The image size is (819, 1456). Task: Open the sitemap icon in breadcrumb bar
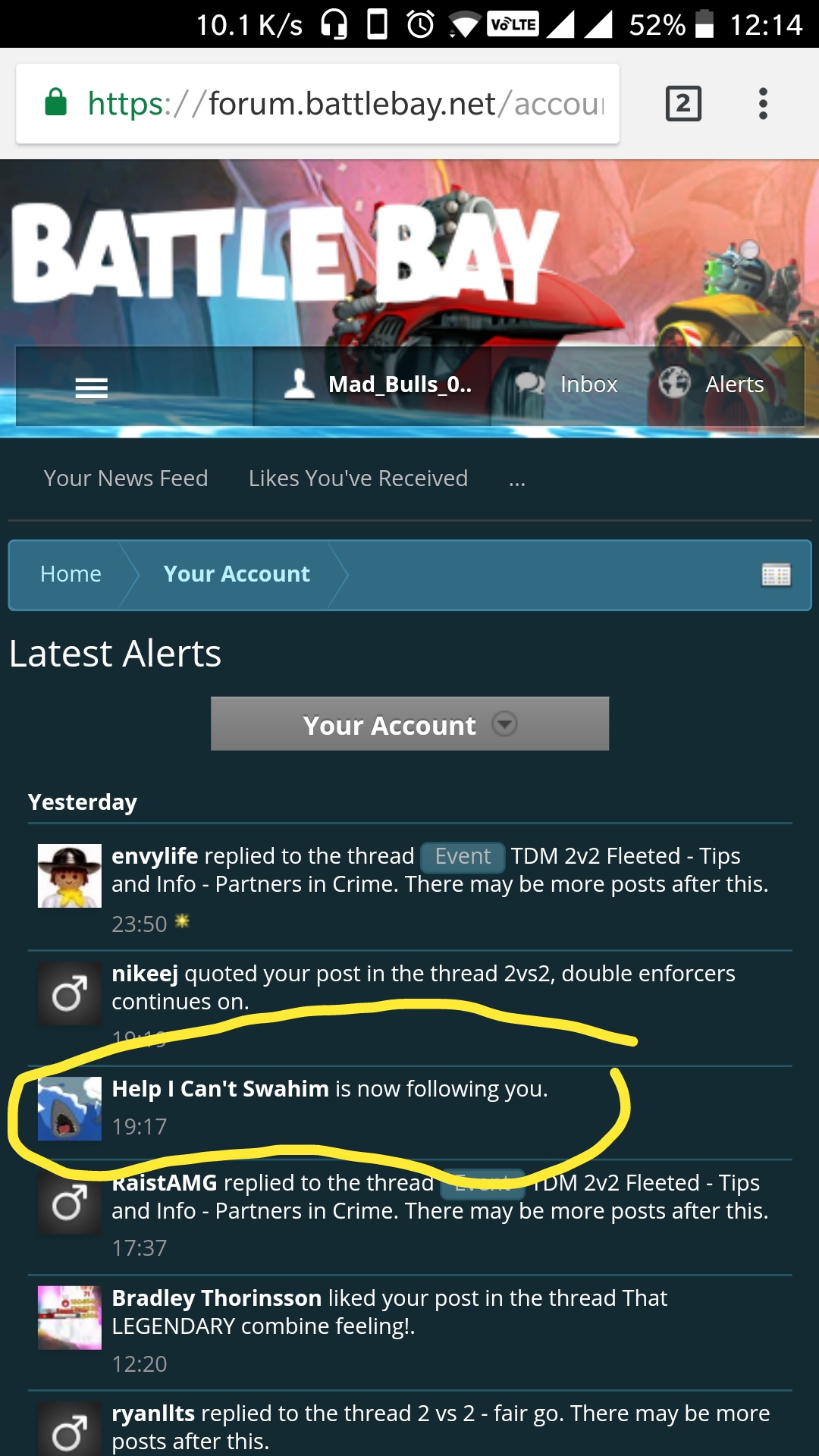pos(776,575)
